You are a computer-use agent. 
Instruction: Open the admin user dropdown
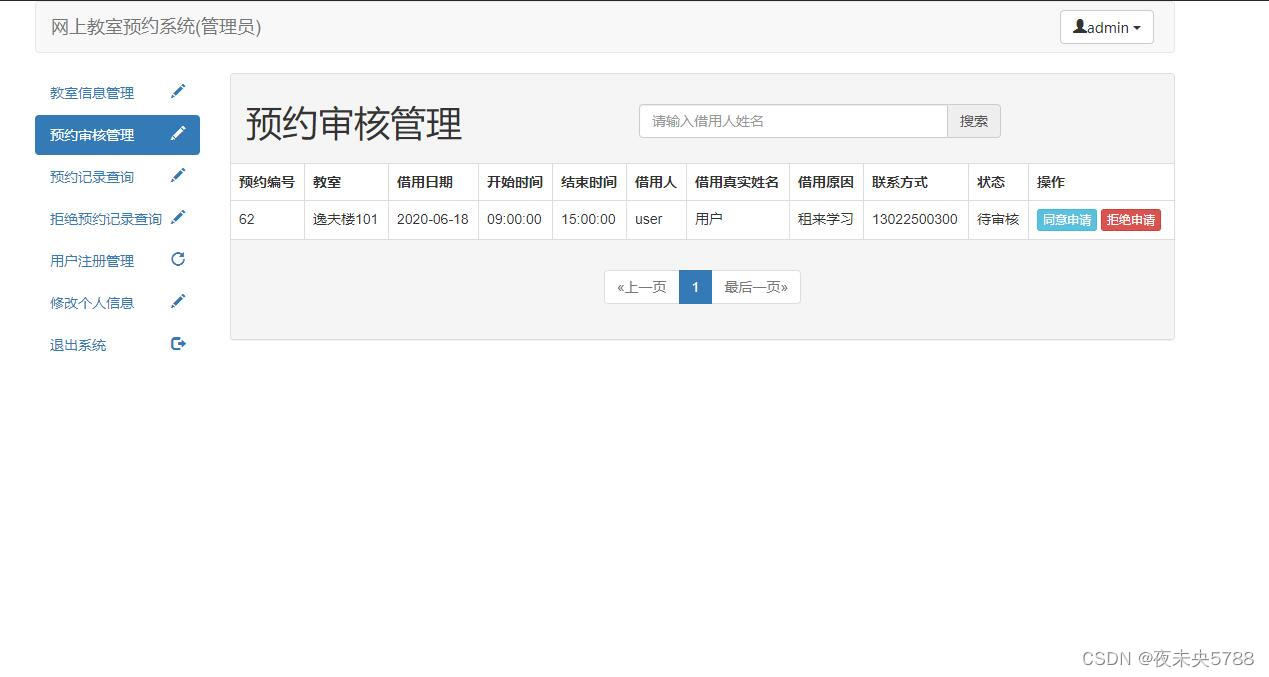pos(1106,27)
